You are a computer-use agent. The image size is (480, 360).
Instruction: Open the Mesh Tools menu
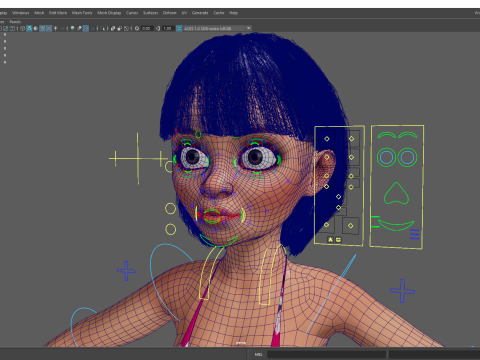[82, 13]
